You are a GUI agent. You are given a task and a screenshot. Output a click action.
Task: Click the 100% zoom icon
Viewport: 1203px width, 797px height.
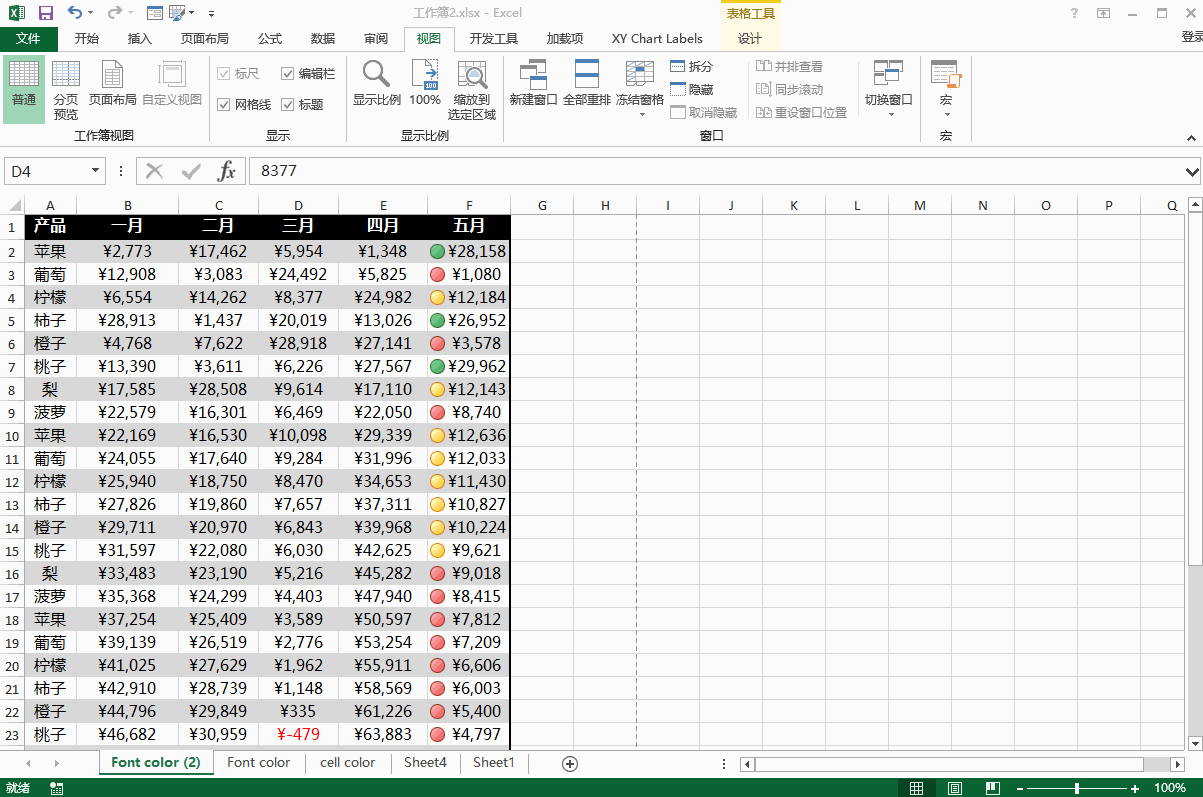[x=425, y=84]
